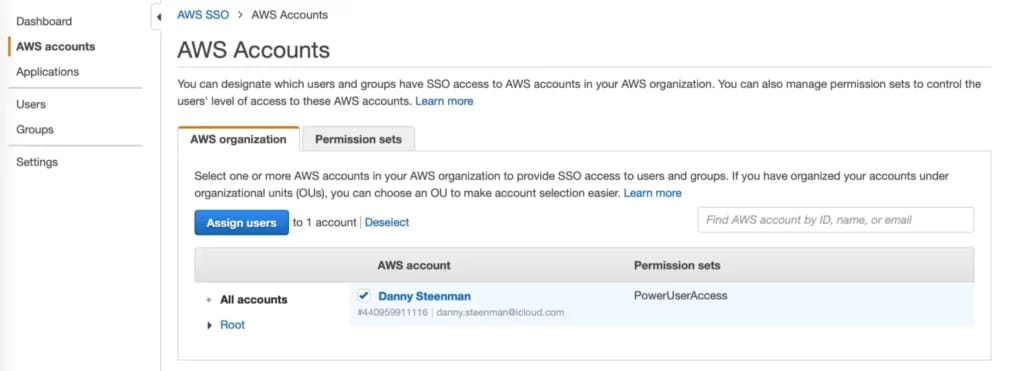Switch to the Permission sets tab

click(358, 139)
